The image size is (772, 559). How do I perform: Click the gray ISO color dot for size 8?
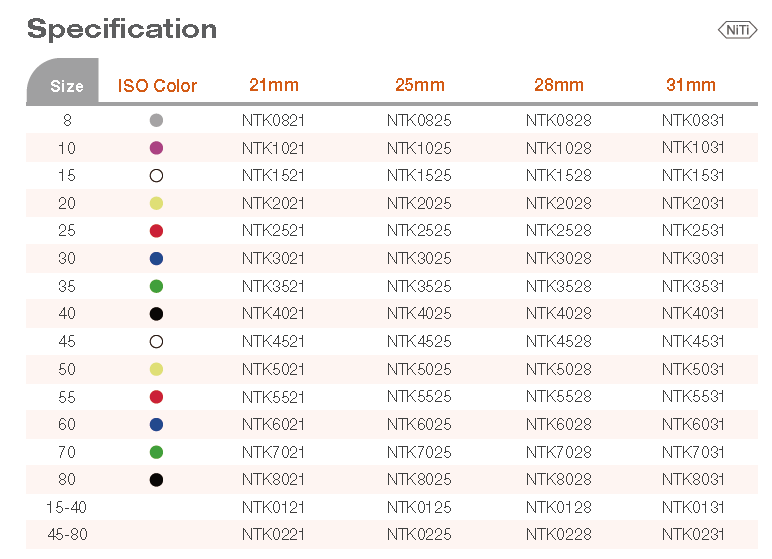point(156,120)
